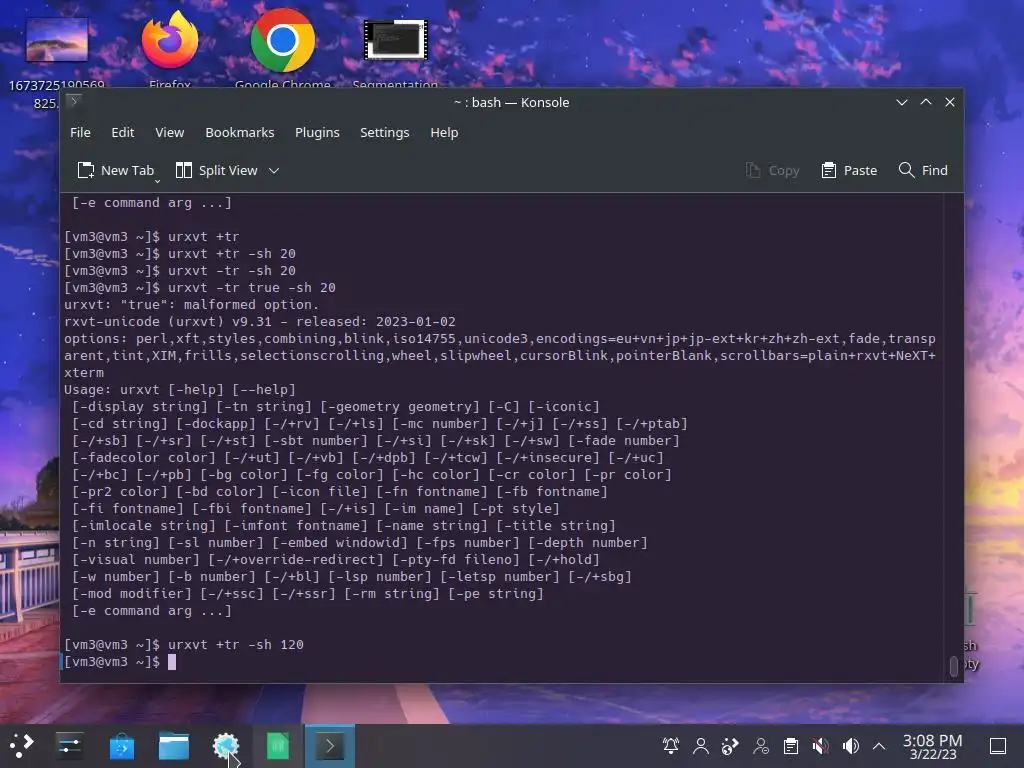Open the View menu

click(170, 133)
